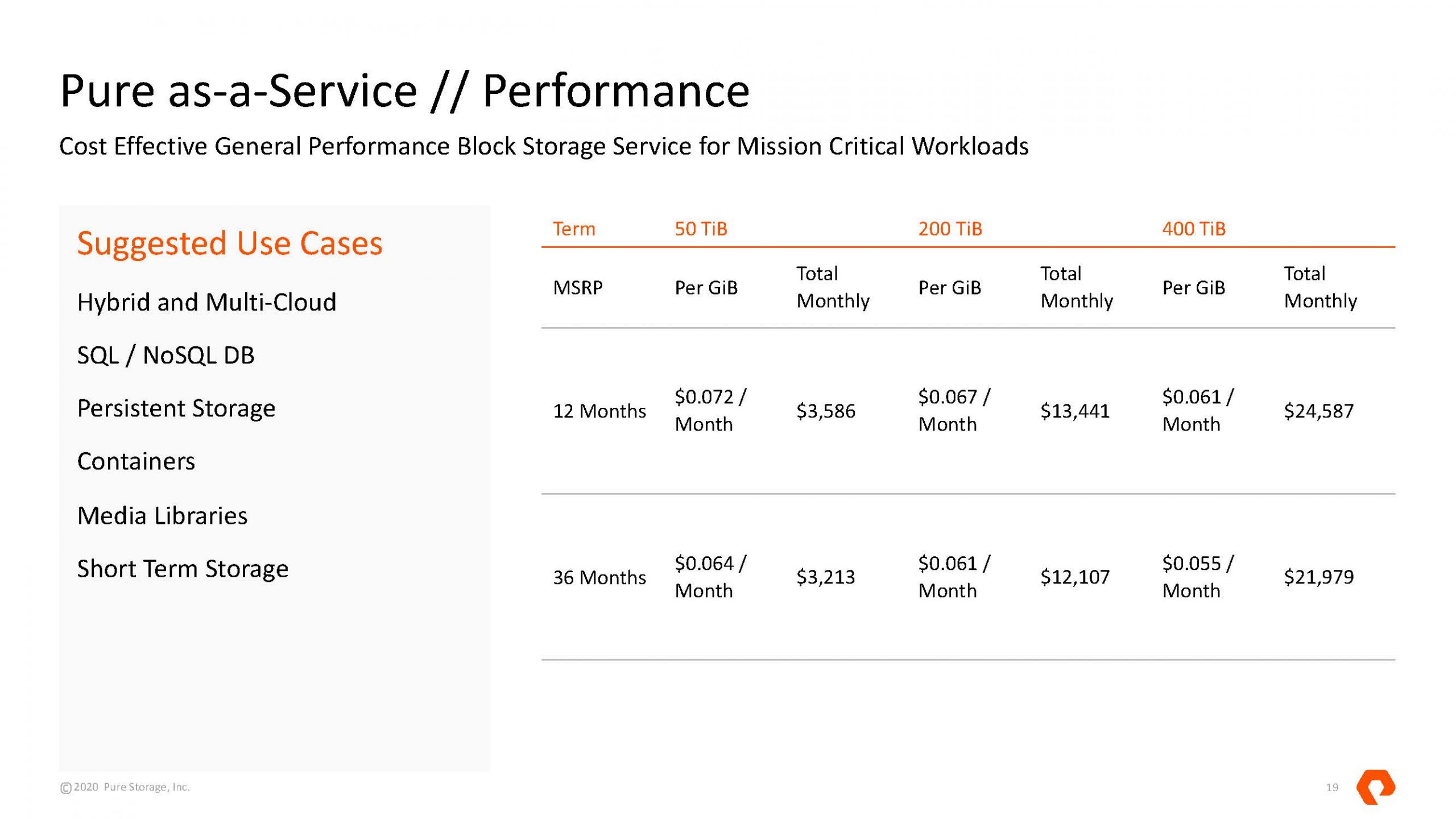This screenshot has height=819, width=1456.
Task: Click the "12 Months" row label
Action: pos(599,411)
